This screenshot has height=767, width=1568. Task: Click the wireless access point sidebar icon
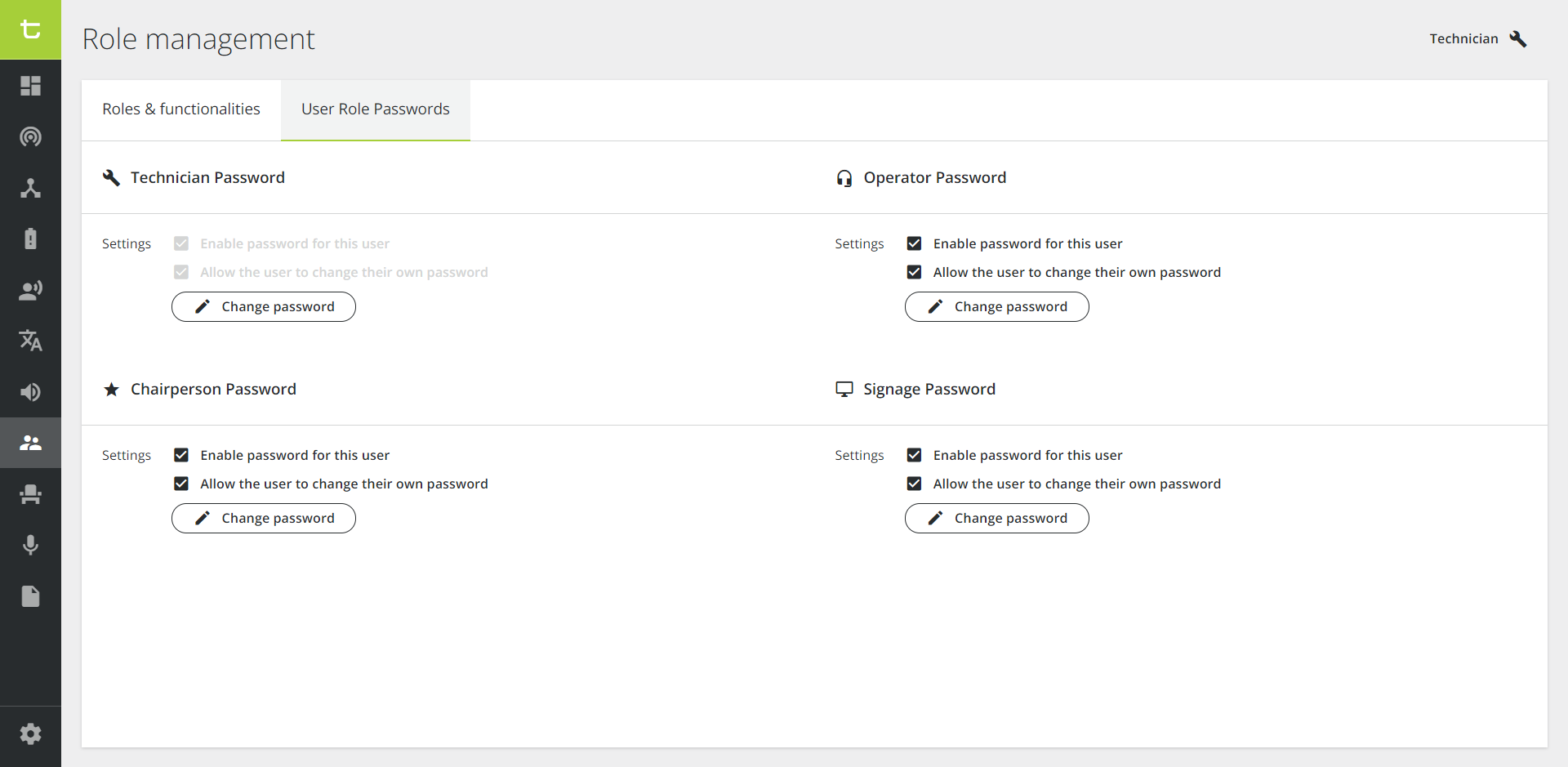(30, 136)
